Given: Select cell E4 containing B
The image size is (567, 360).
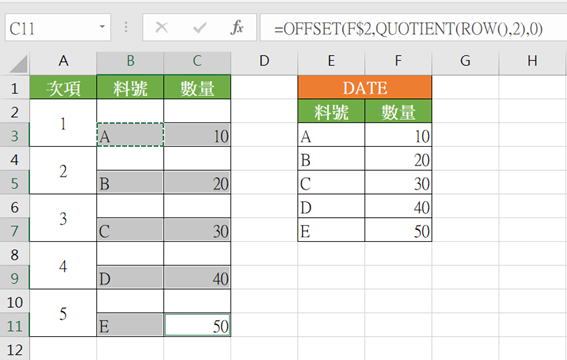Looking at the screenshot, I should (x=331, y=159).
